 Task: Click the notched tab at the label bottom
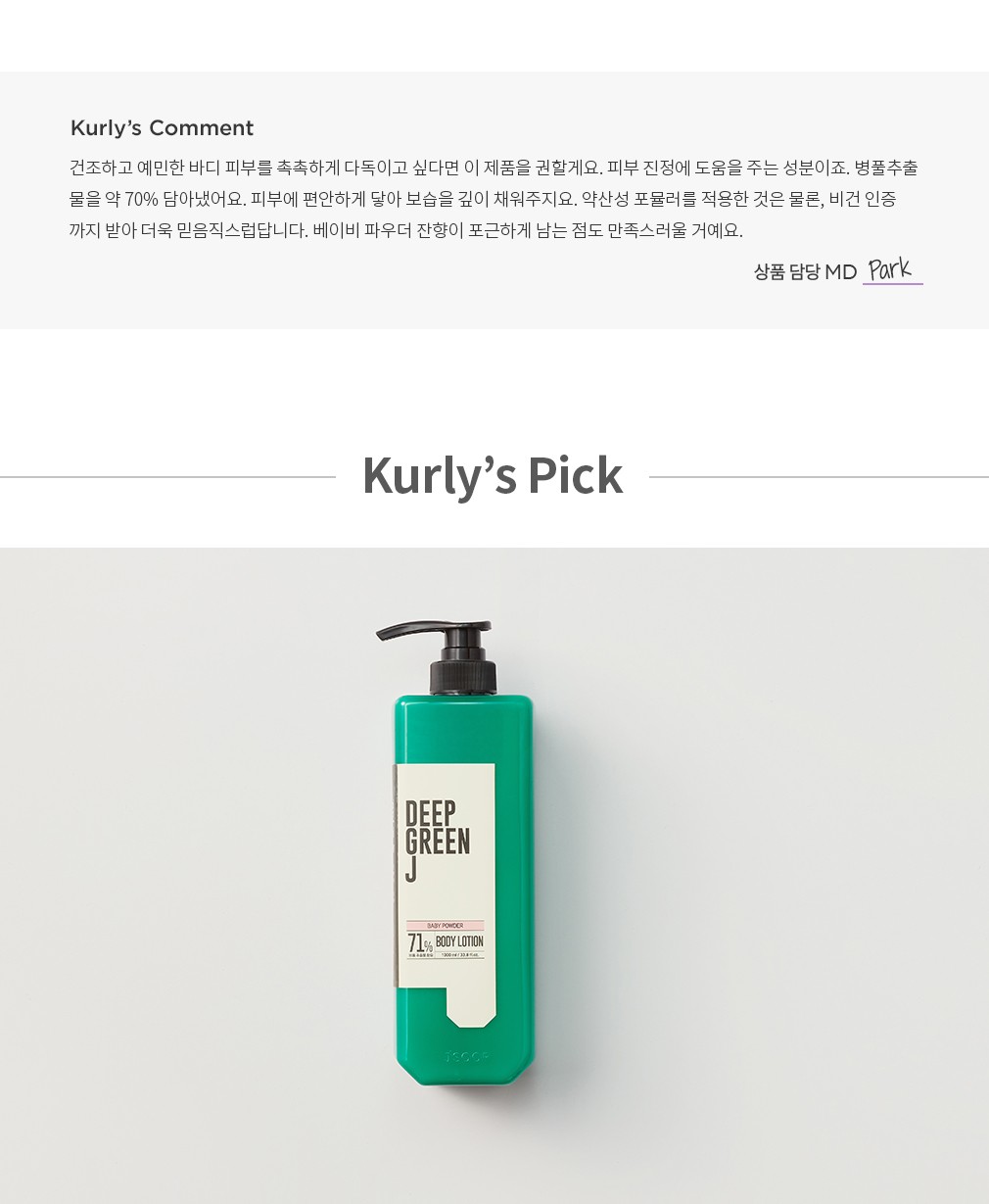pyautogui.click(x=471, y=1006)
